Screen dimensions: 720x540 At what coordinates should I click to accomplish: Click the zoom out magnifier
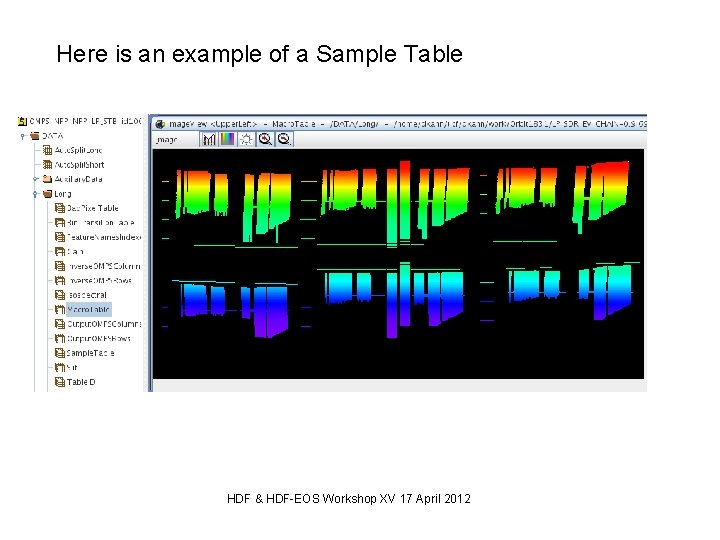pyautogui.click(x=284, y=139)
